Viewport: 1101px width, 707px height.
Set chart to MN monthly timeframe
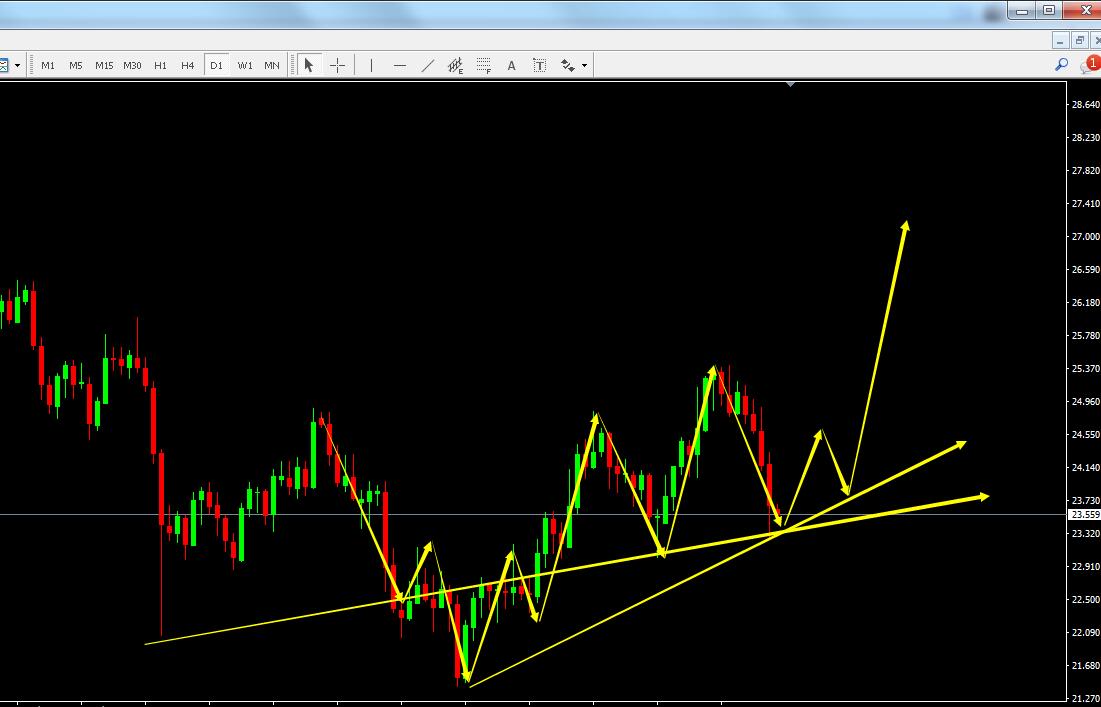pos(272,65)
